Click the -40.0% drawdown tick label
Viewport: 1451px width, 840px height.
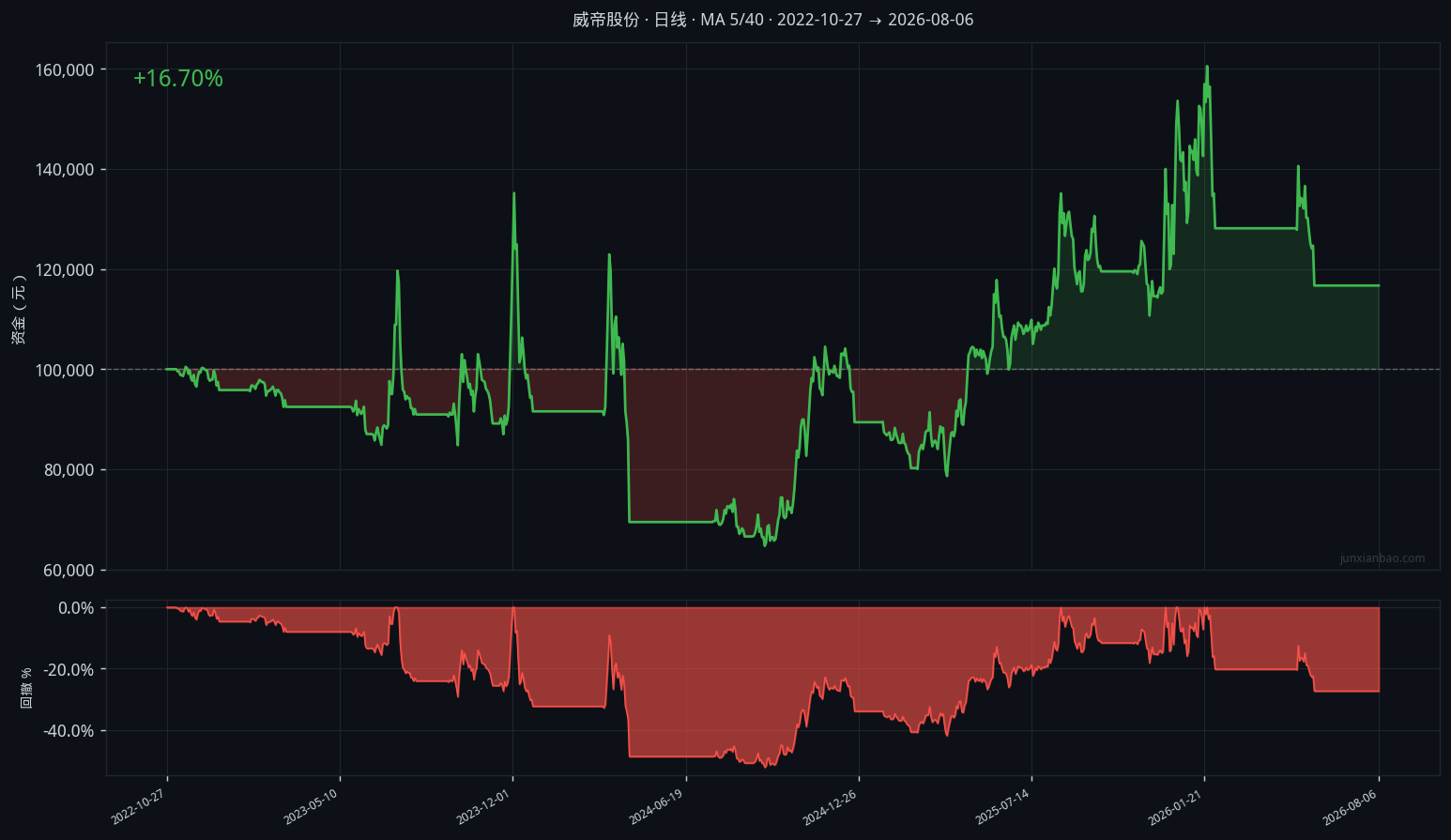[x=69, y=731]
